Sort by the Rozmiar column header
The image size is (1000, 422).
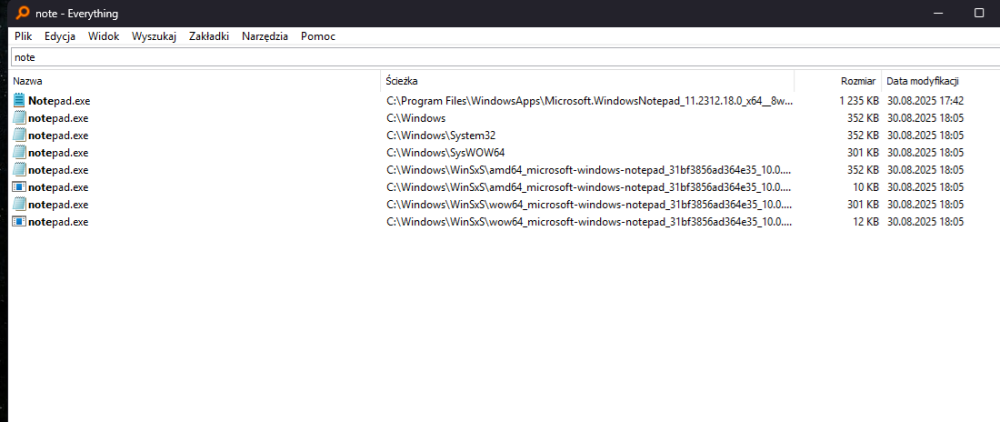click(838, 81)
